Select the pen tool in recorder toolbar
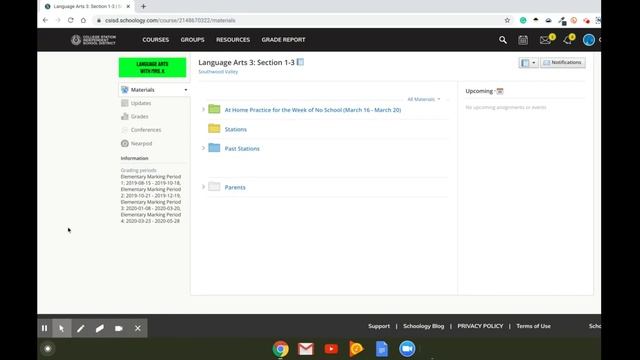 (80, 328)
